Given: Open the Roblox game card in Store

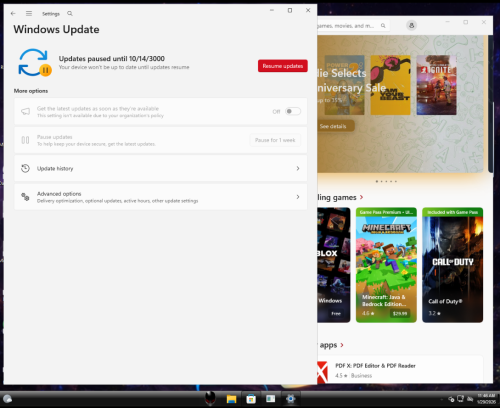Looking at the screenshot, I should coord(334,265).
